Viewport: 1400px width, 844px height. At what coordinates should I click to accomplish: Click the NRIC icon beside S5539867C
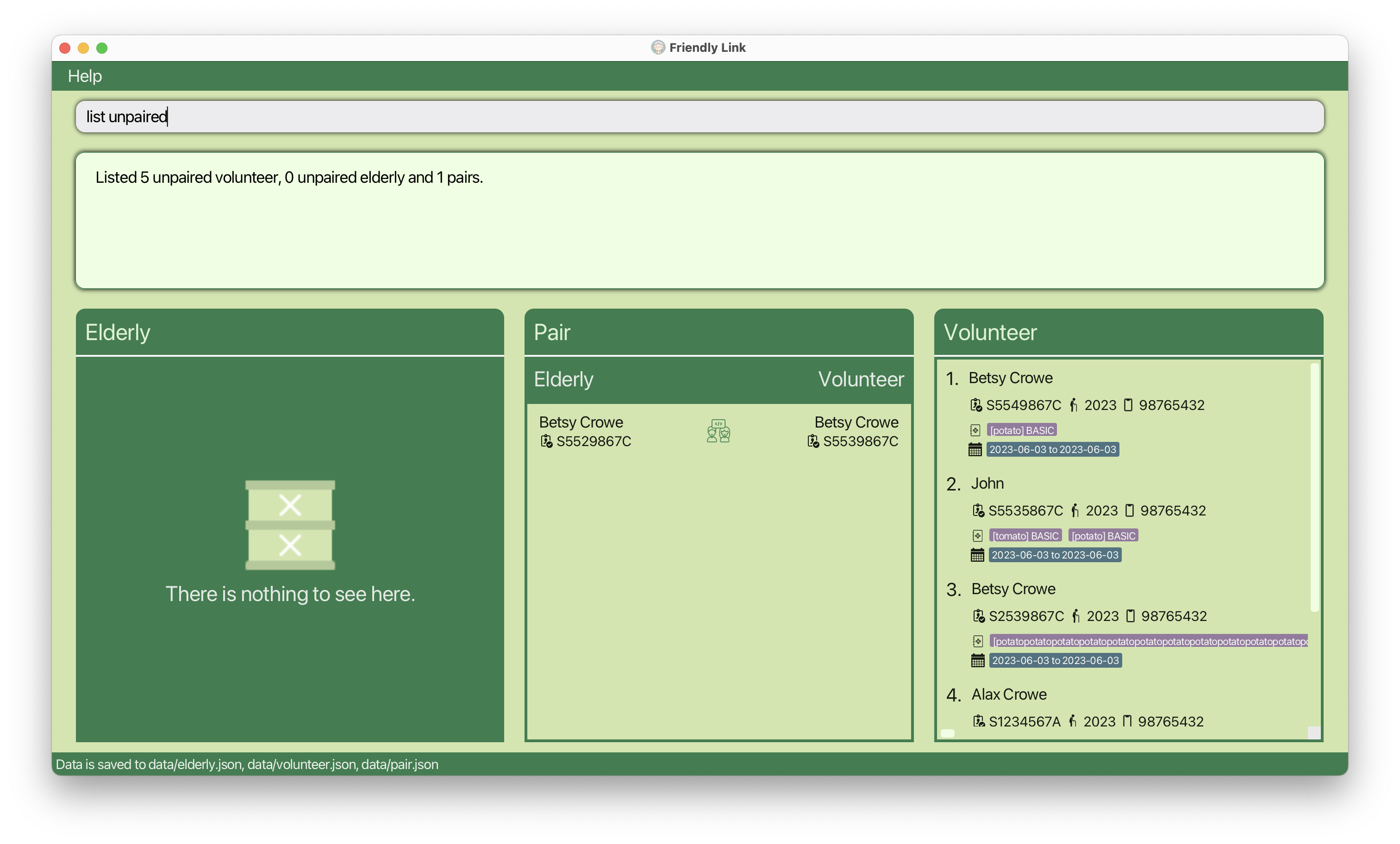coord(813,441)
